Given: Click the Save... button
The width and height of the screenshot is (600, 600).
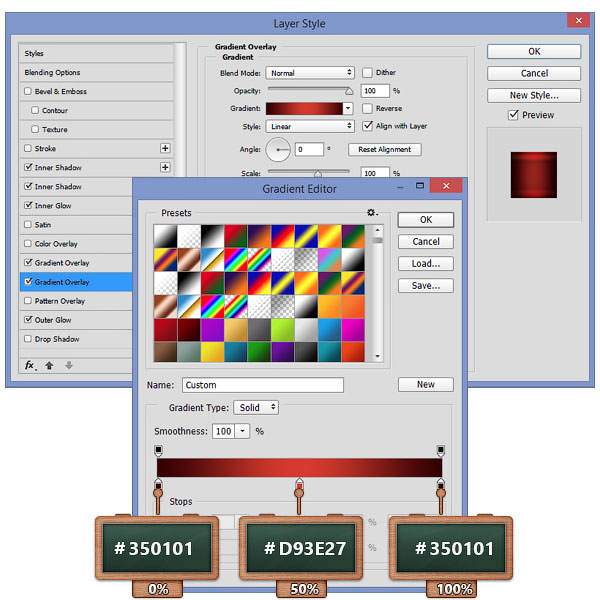Looking at the screenshot, I should [426, 285].
